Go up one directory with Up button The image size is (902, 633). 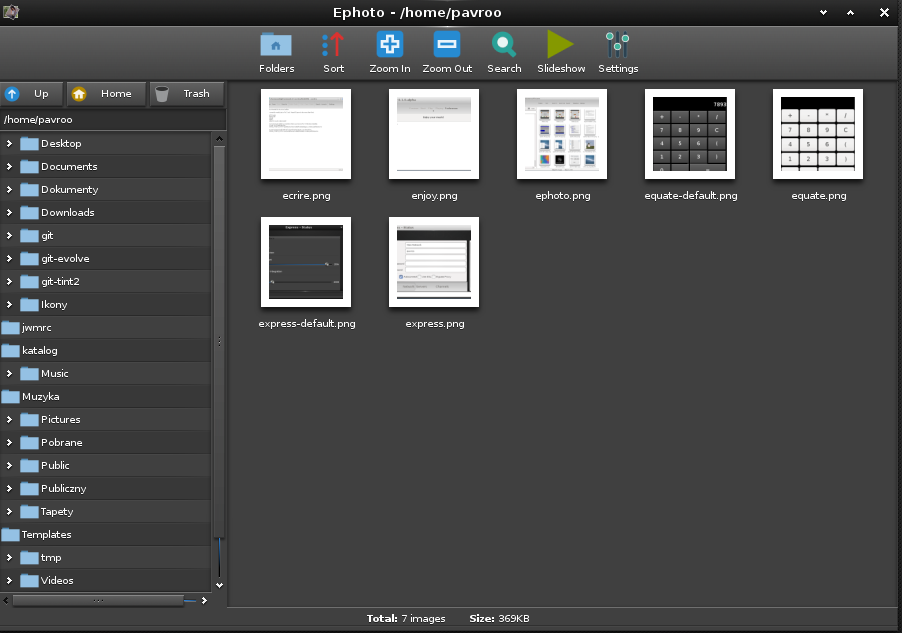tap(32, 94)
